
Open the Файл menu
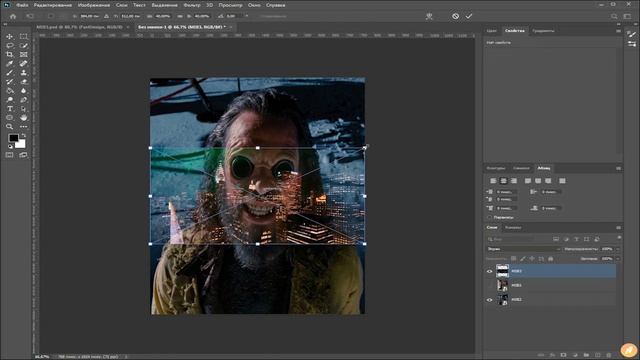(22, 5)
